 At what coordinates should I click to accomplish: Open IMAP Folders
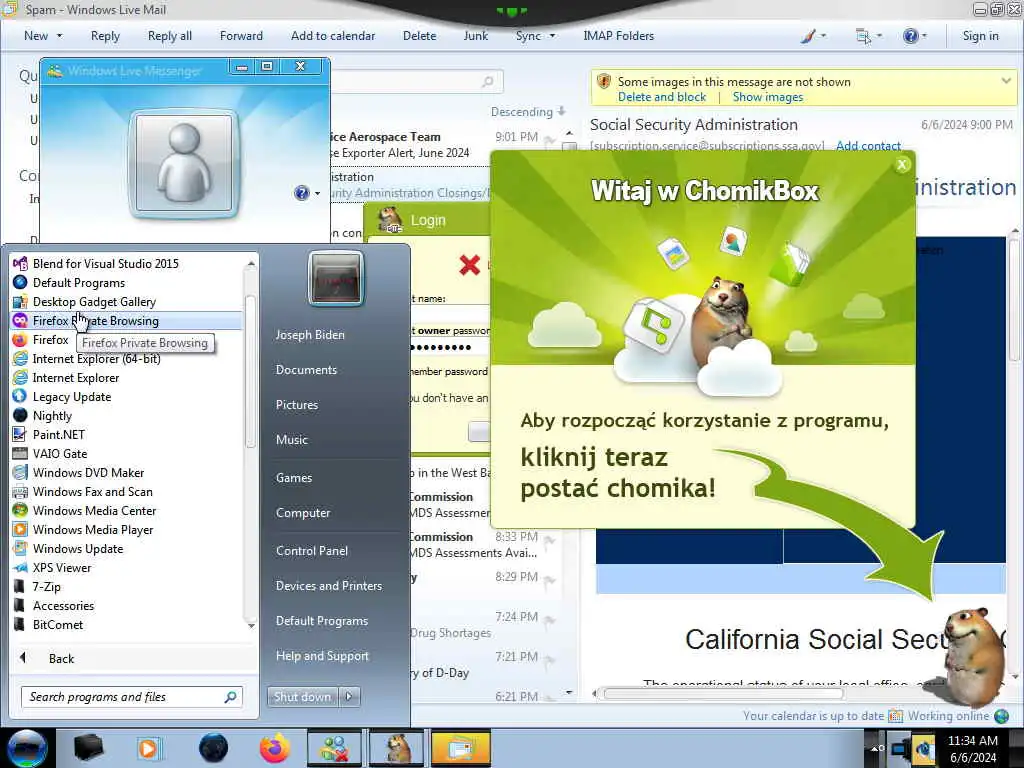618,36
